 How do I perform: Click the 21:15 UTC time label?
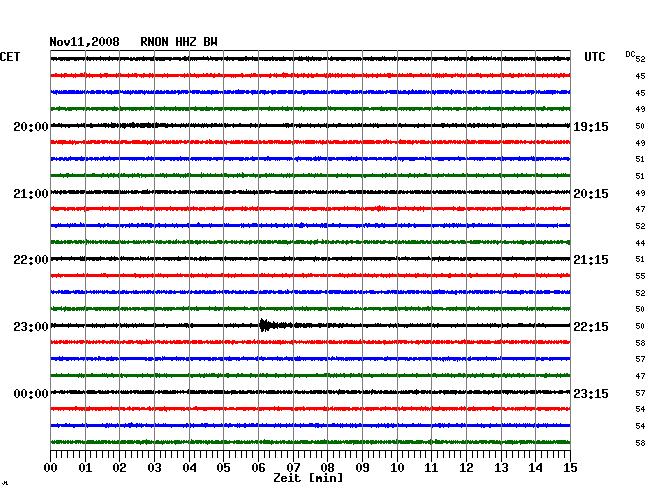[x=591, y=260]
